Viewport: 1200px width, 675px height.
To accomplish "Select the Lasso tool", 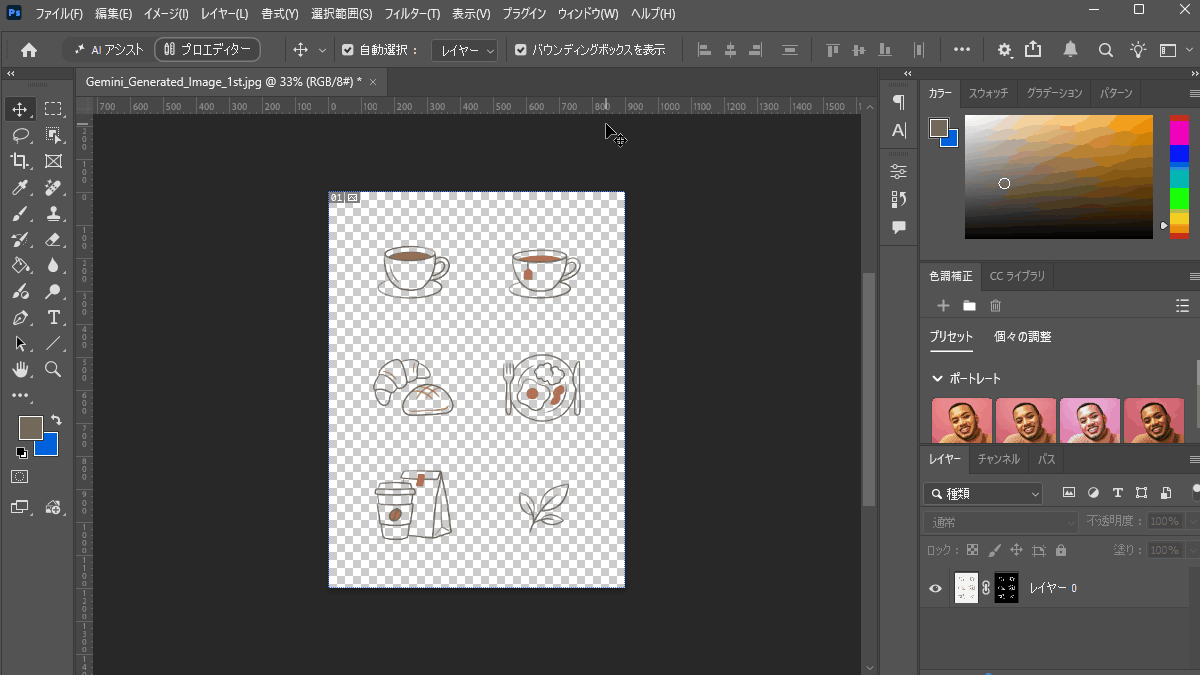I will pyautogui.click(x=20, y=135).
